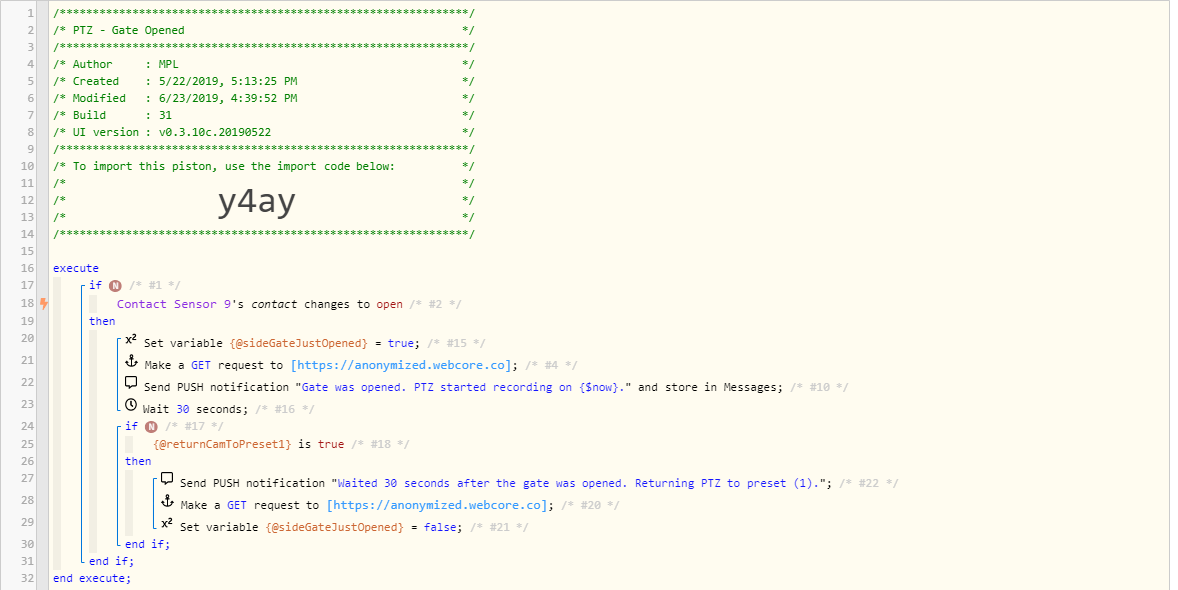Click the N badge on if statement #1
This screenshot has height=590, width=1178.
[x=115, y=286]
